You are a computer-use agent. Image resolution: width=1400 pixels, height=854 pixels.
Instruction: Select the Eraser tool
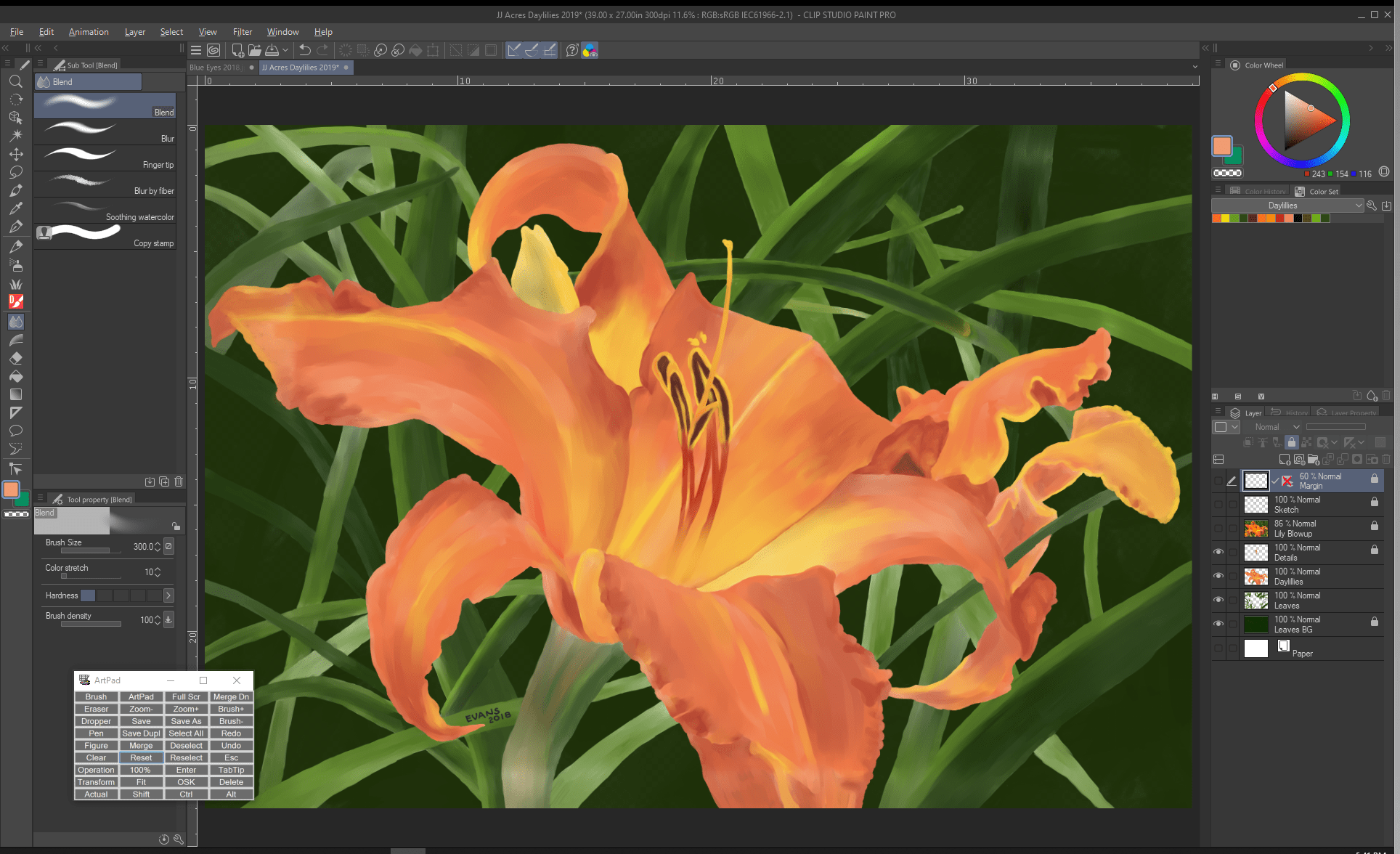(16, 357)
